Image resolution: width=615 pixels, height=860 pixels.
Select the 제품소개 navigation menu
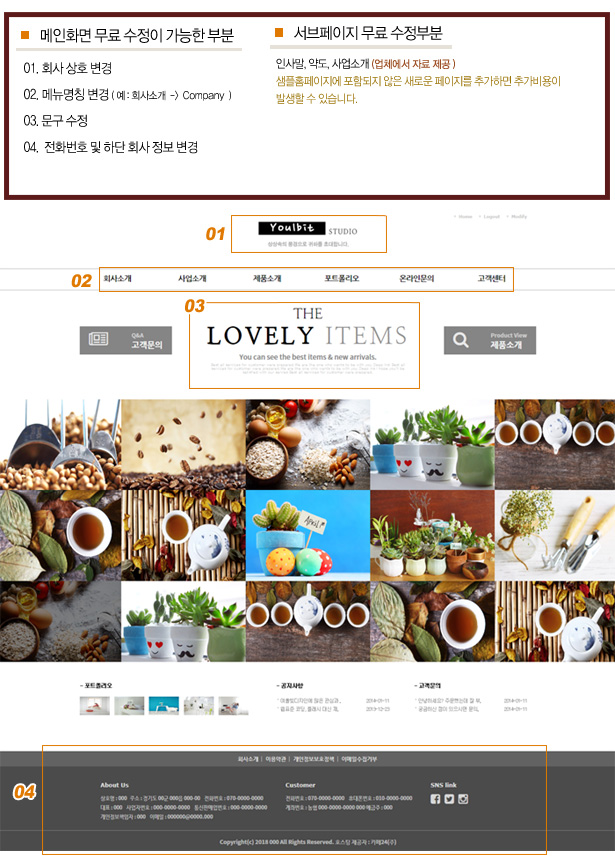[267, 279]
